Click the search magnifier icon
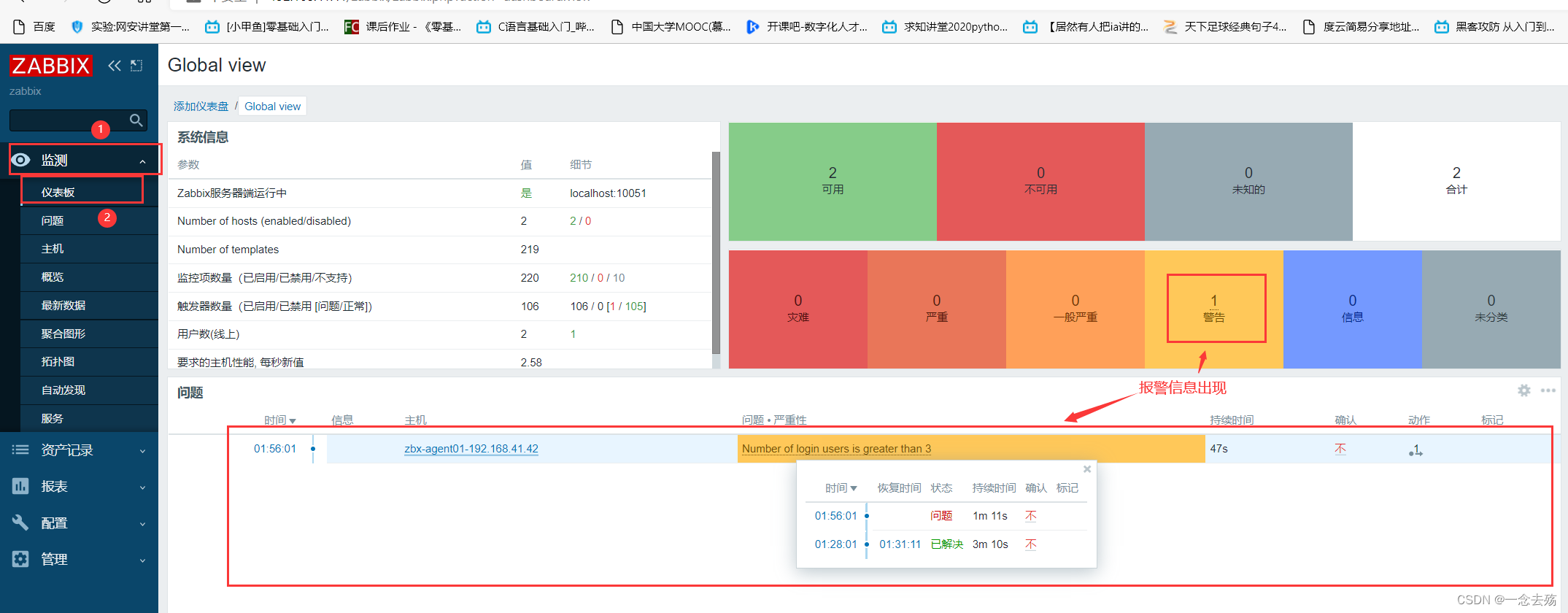Screen dimensions: 1568x613 click(136, 120)
